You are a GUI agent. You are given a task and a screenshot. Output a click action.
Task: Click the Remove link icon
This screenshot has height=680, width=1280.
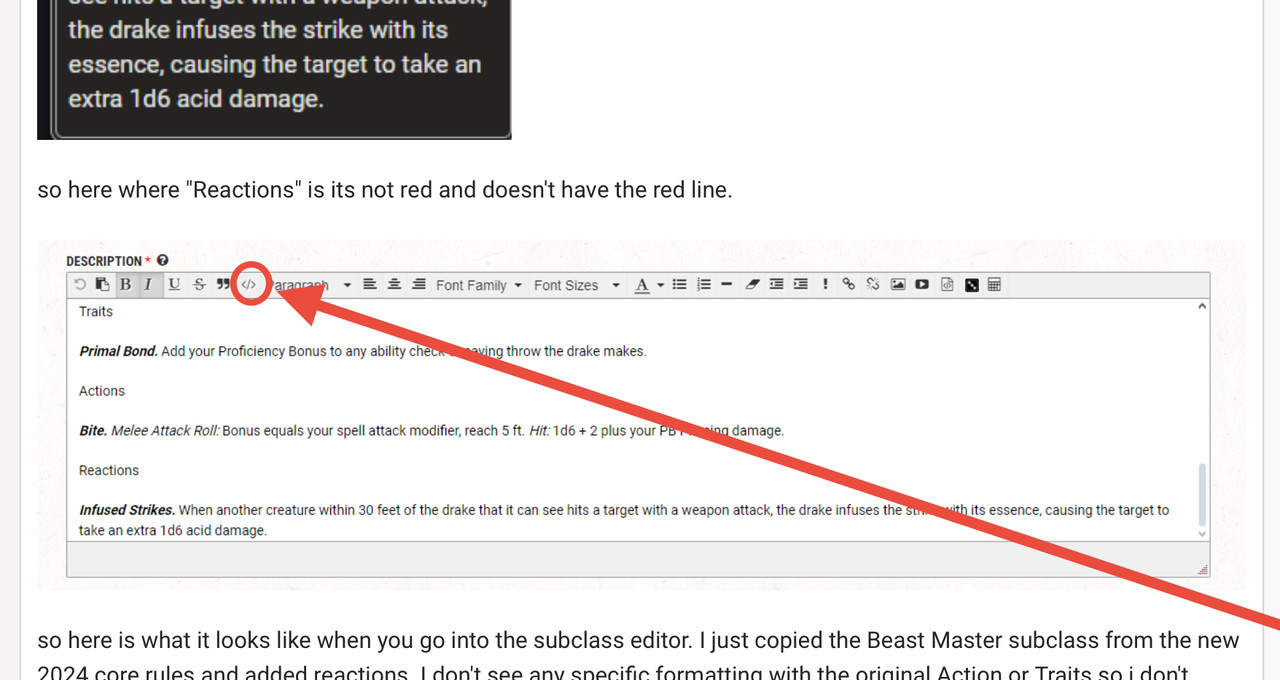click(873, 285)
